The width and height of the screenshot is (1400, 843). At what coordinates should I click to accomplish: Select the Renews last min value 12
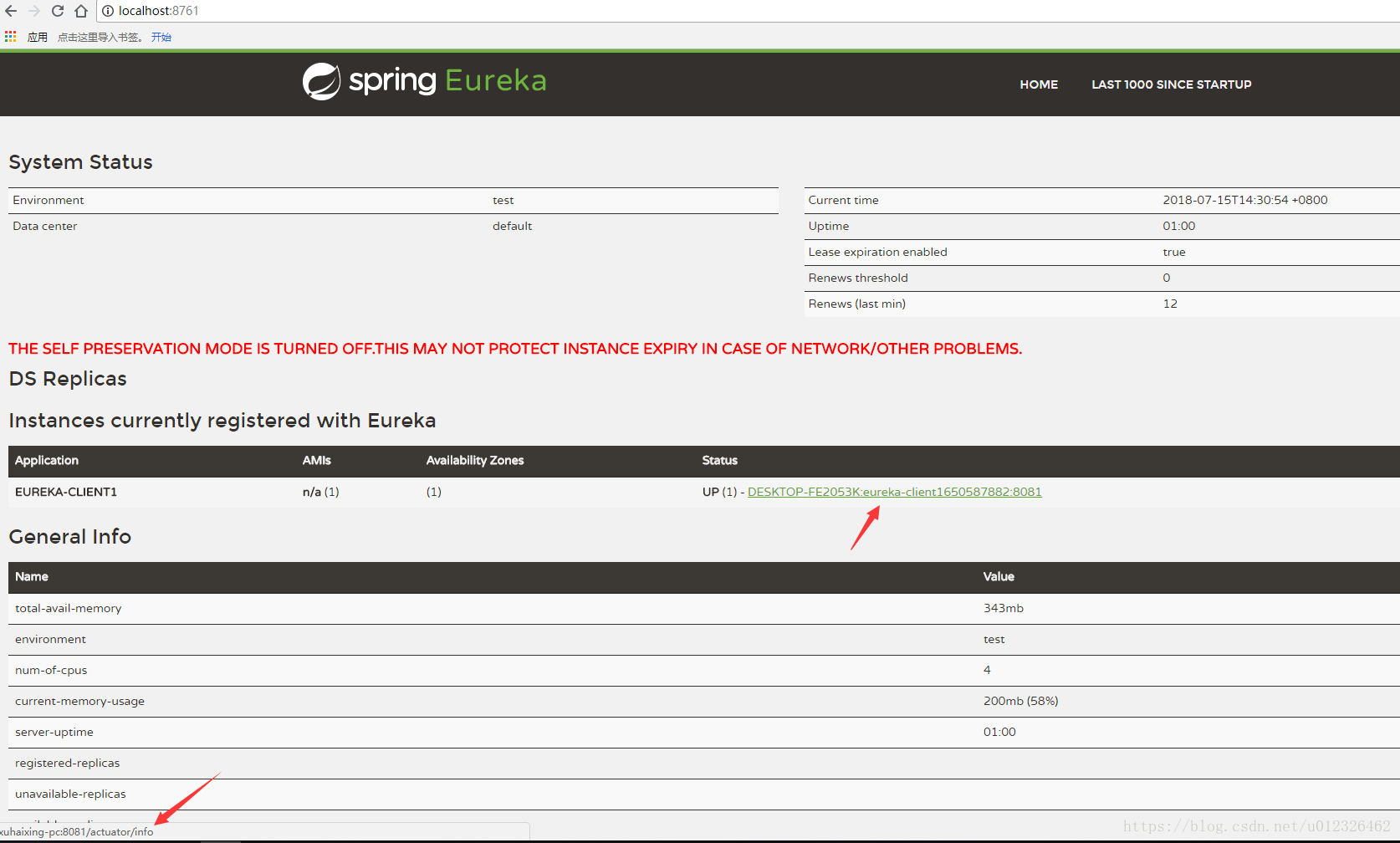[1170, 304]
